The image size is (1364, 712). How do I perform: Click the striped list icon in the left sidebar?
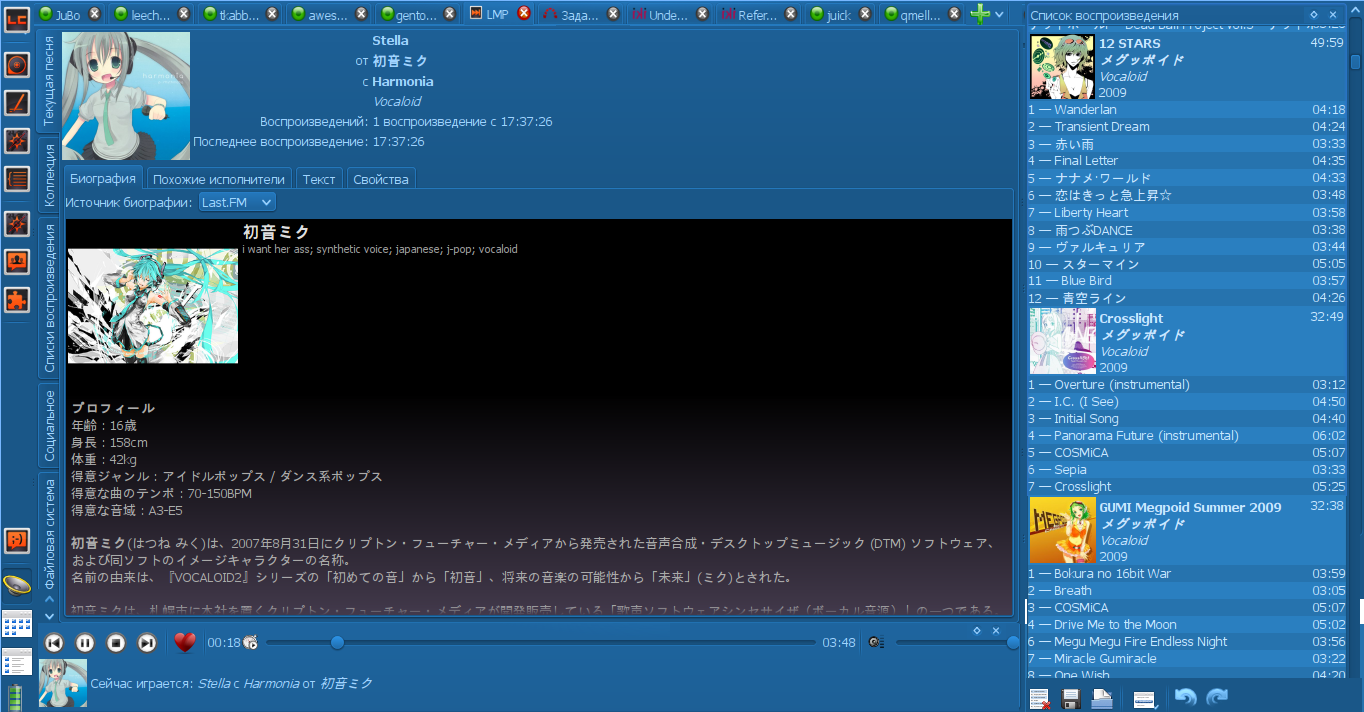click(x=17, y=179)
